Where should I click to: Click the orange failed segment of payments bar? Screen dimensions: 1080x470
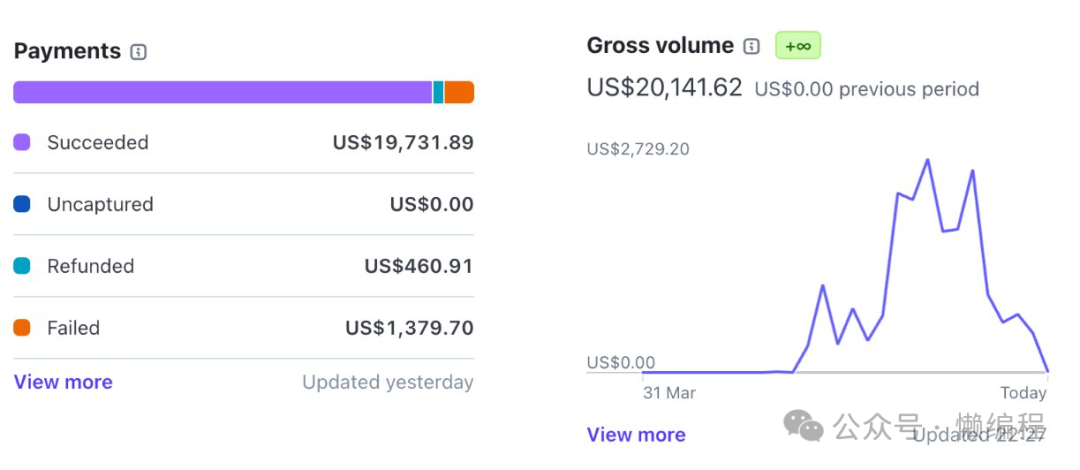(459, 93)
